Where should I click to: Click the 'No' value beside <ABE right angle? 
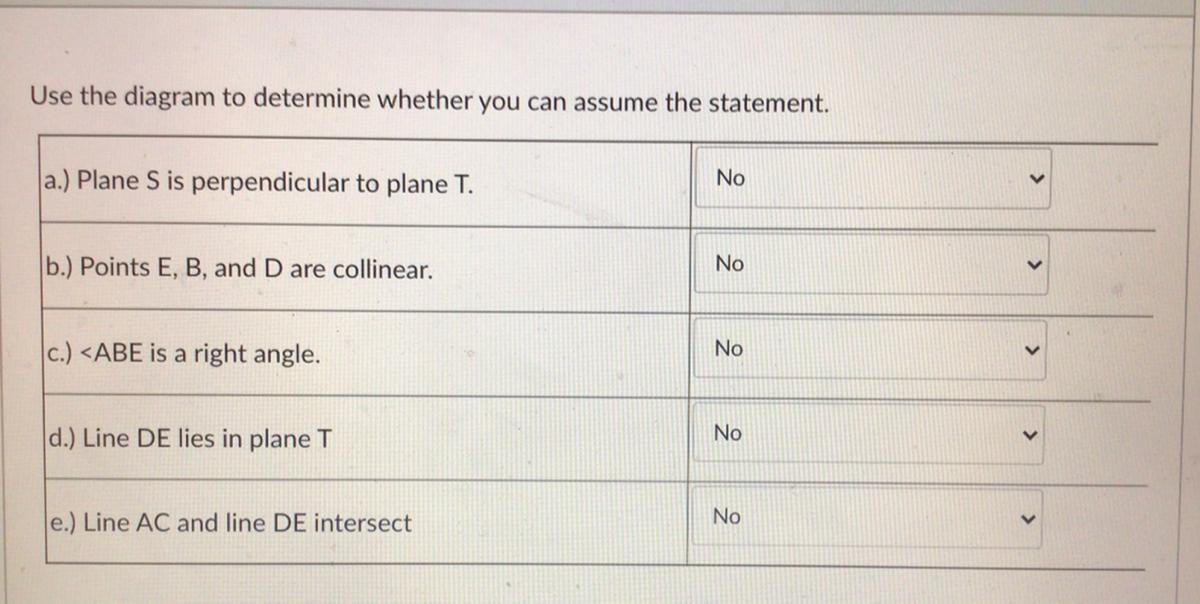coord(729,349)
